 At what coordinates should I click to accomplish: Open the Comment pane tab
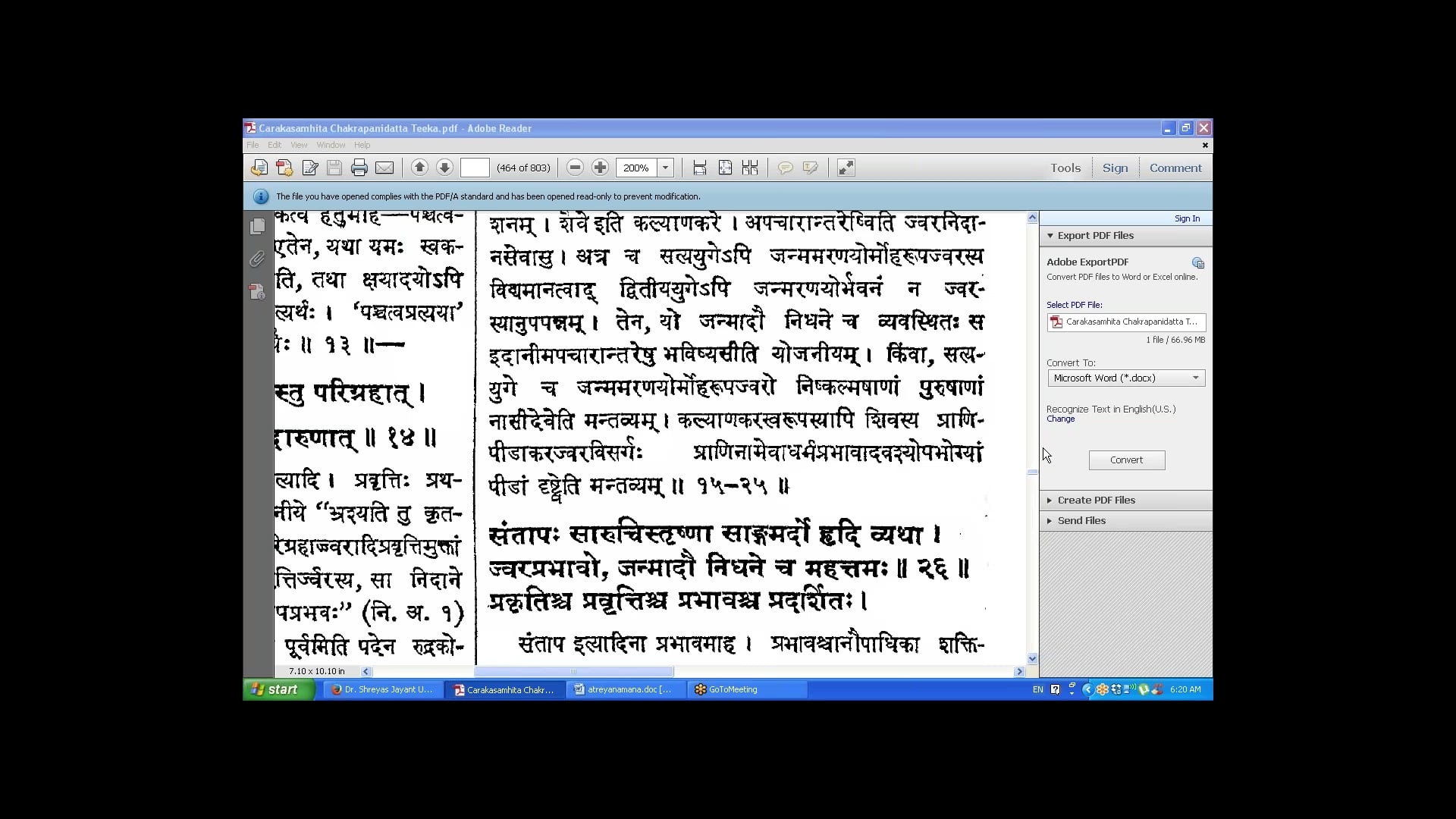click(x=1175, y=168)
